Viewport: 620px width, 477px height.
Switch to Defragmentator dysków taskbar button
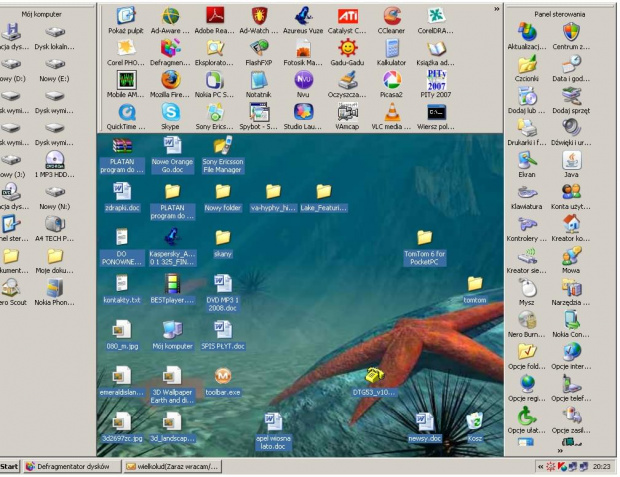tap(72, 466)
